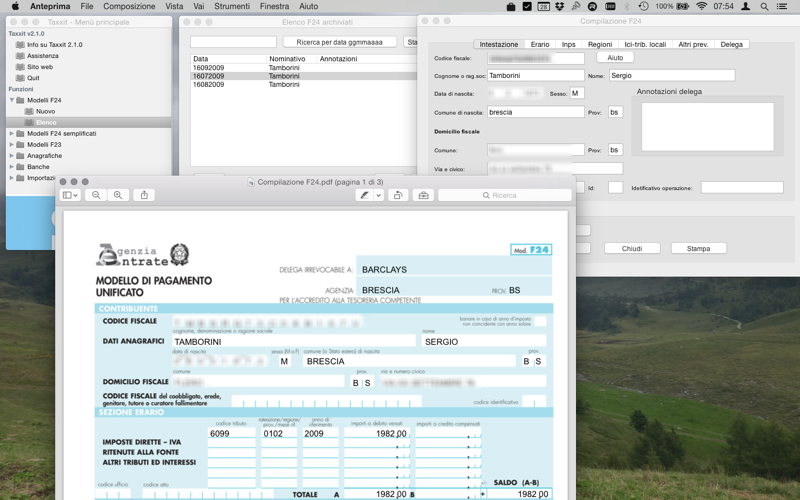Click the Spotlight search icon in menu bar

click(x=764, y=6)
